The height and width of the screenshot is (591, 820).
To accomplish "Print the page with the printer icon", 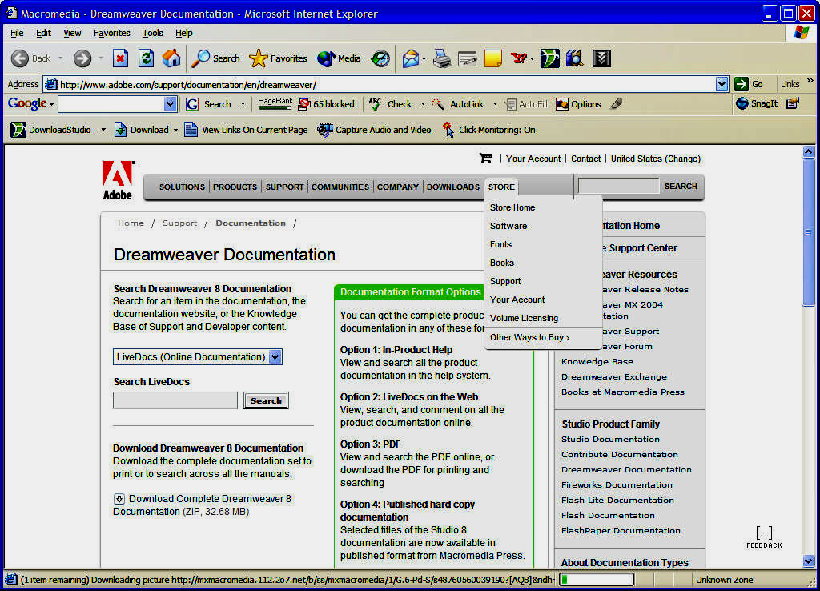I will point(442,59).
